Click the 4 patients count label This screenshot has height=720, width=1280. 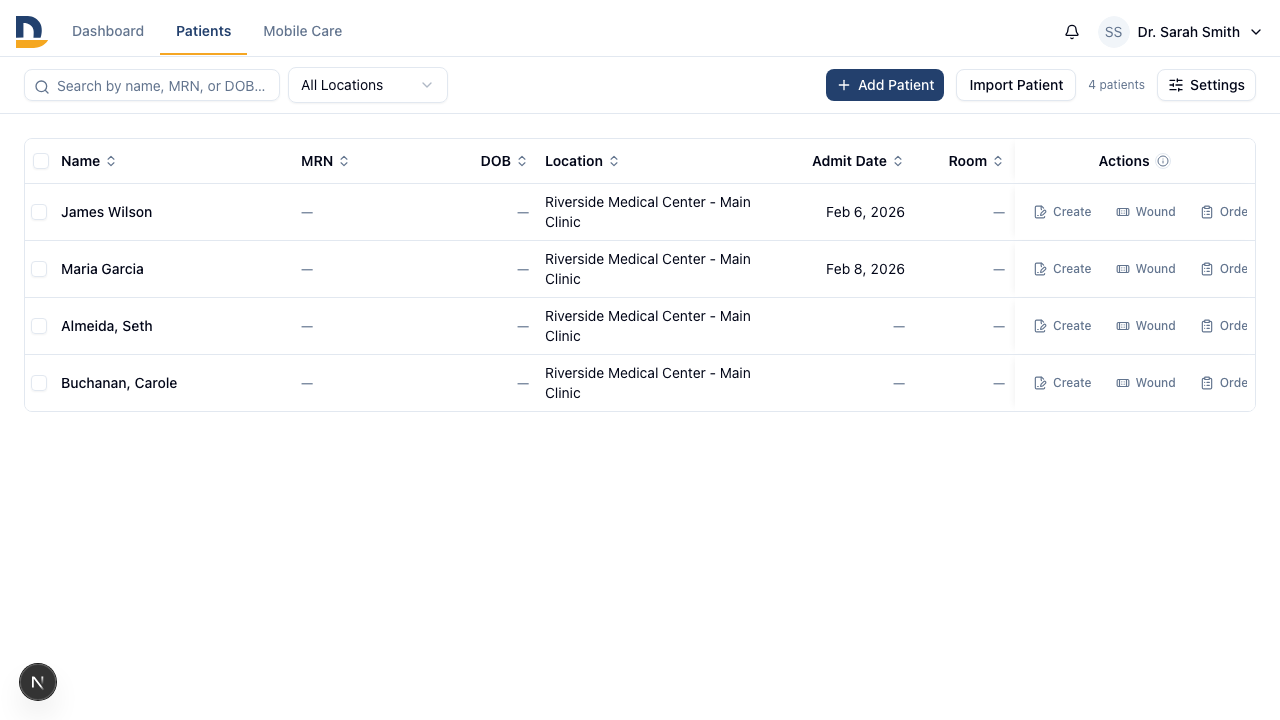tap(1116, 85)
